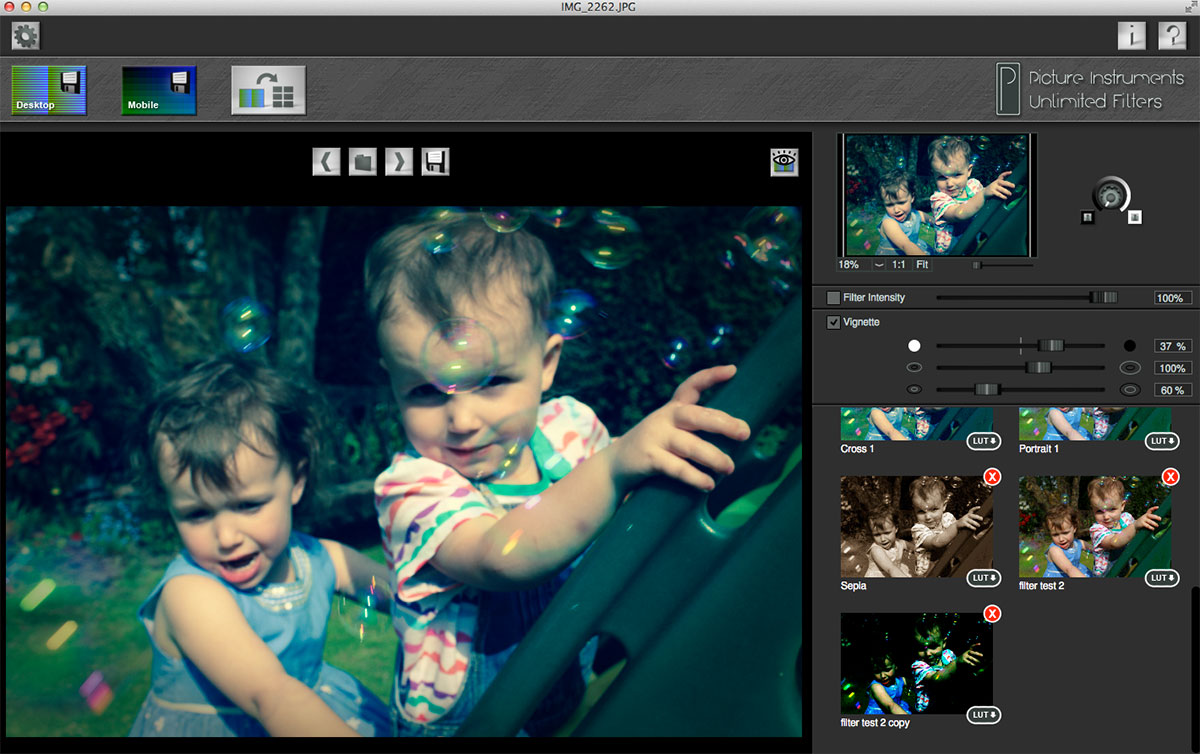Uncheck the Vignette checkbox

click(833, 322)
